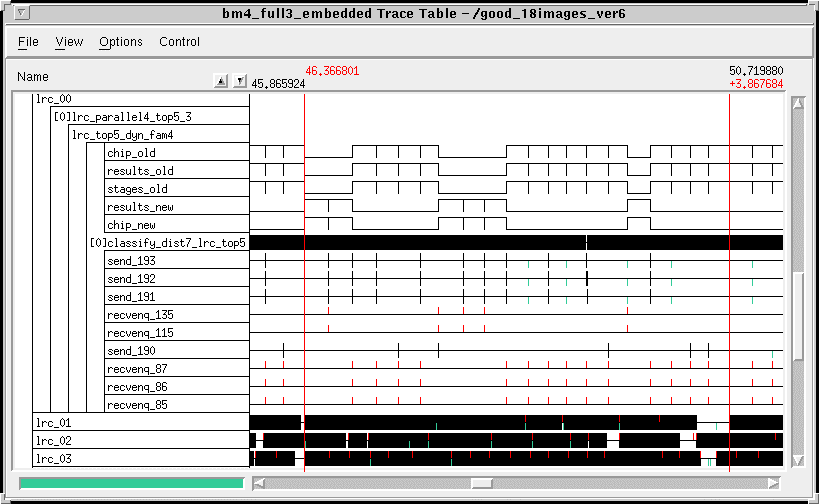819x504 pixels.
Task: Click the up arrow button beside Name
Action: [222, 81]
